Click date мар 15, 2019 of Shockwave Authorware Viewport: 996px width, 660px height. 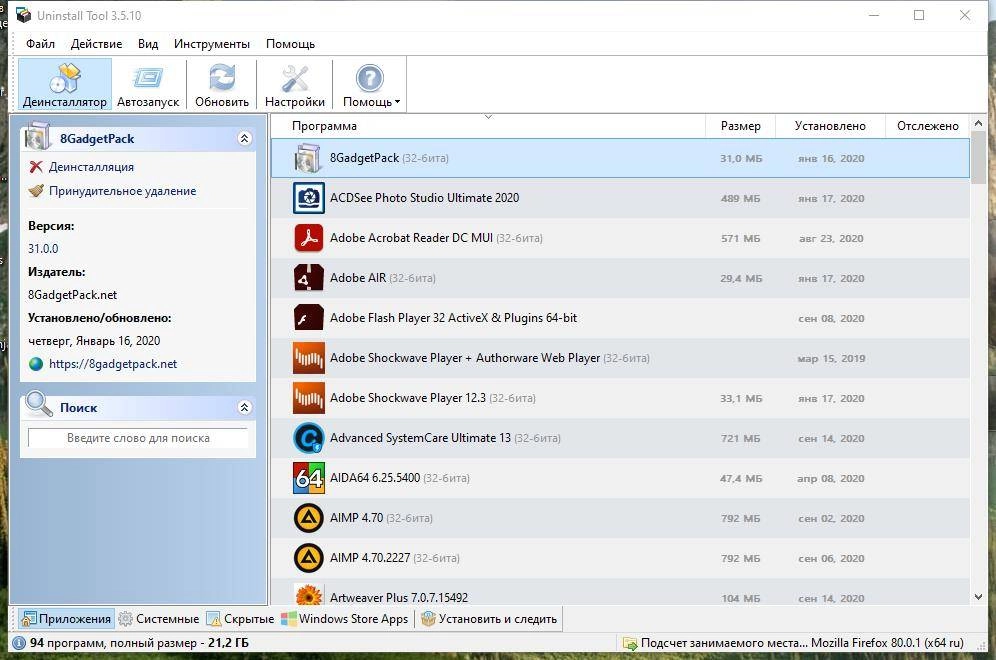click(831, 359)
